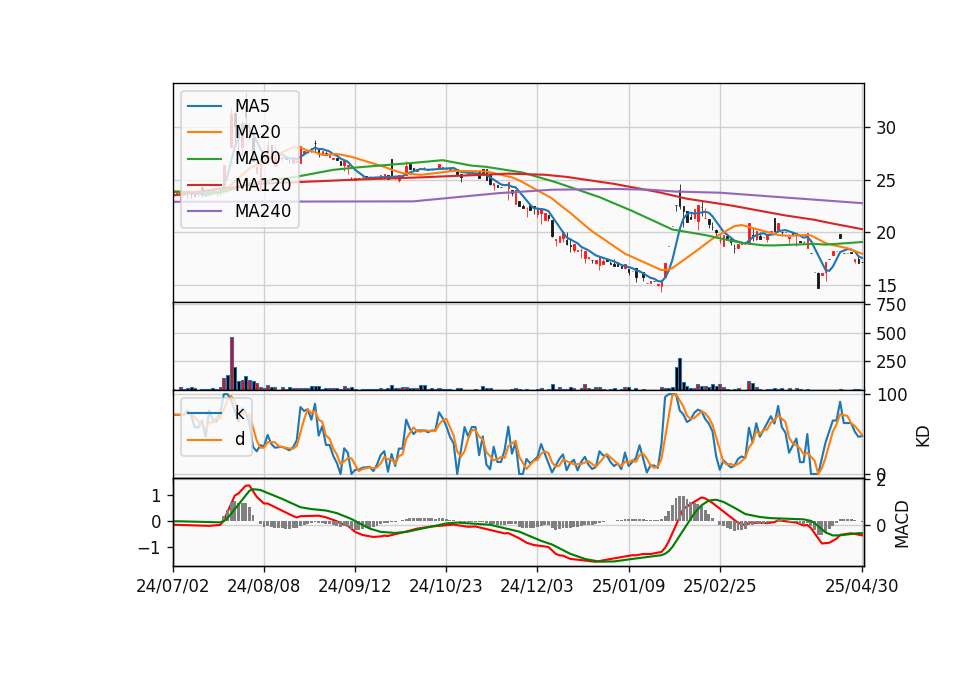This screenshot has width=960, height=690.
Task: Click the MACD right axis value 2
Action: (x=881, y=481)
